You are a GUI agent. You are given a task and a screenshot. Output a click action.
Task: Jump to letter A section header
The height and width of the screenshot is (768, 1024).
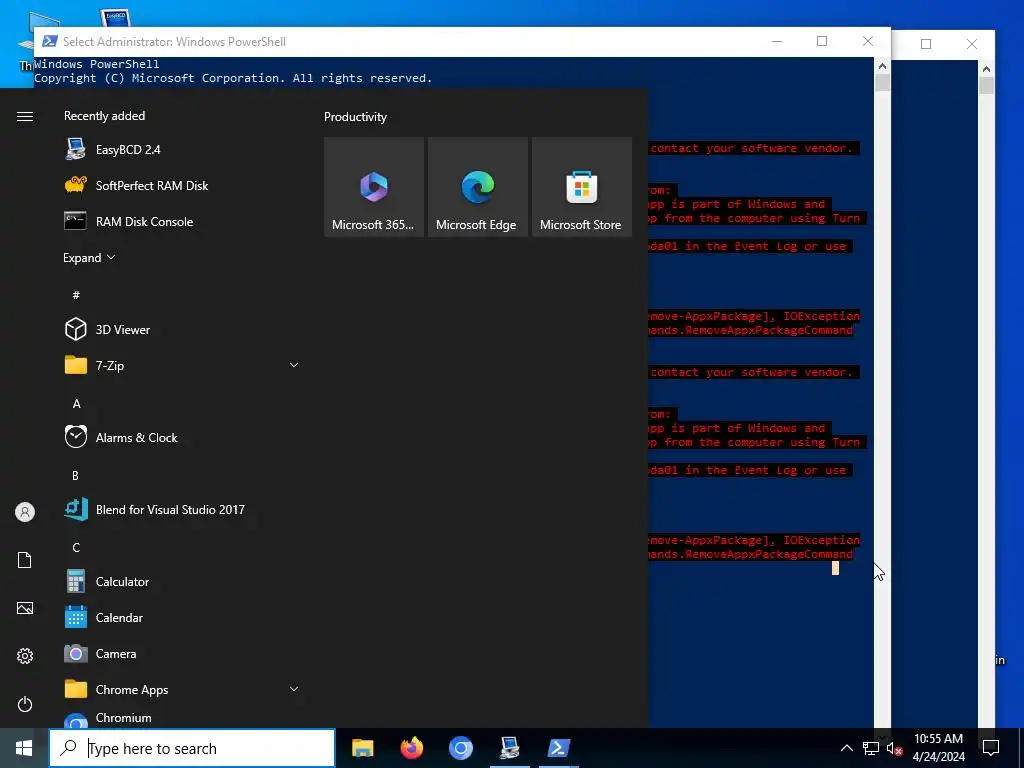click(76, 404)
